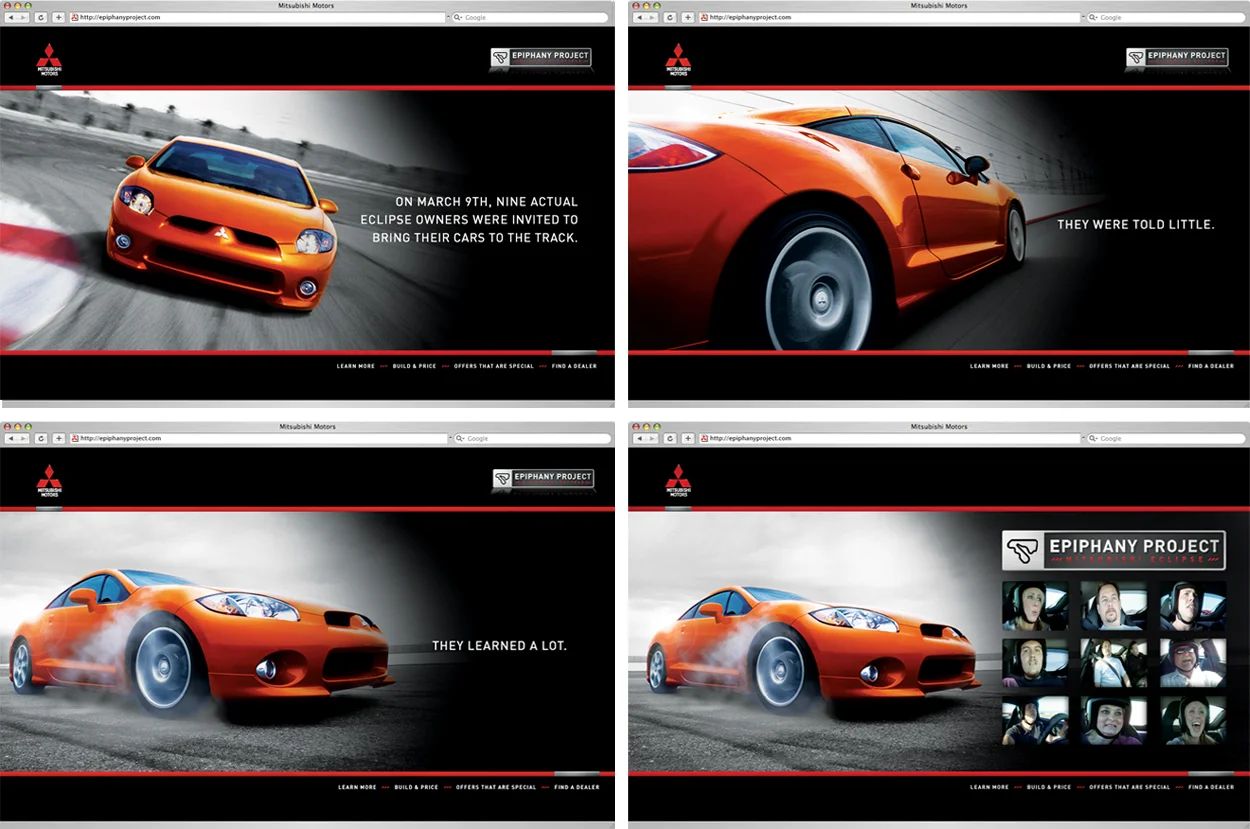Click the Epiphany Project badge in They Were Told Little window
This screenshot has height=829, width=1250.
tap(1177, 58)
